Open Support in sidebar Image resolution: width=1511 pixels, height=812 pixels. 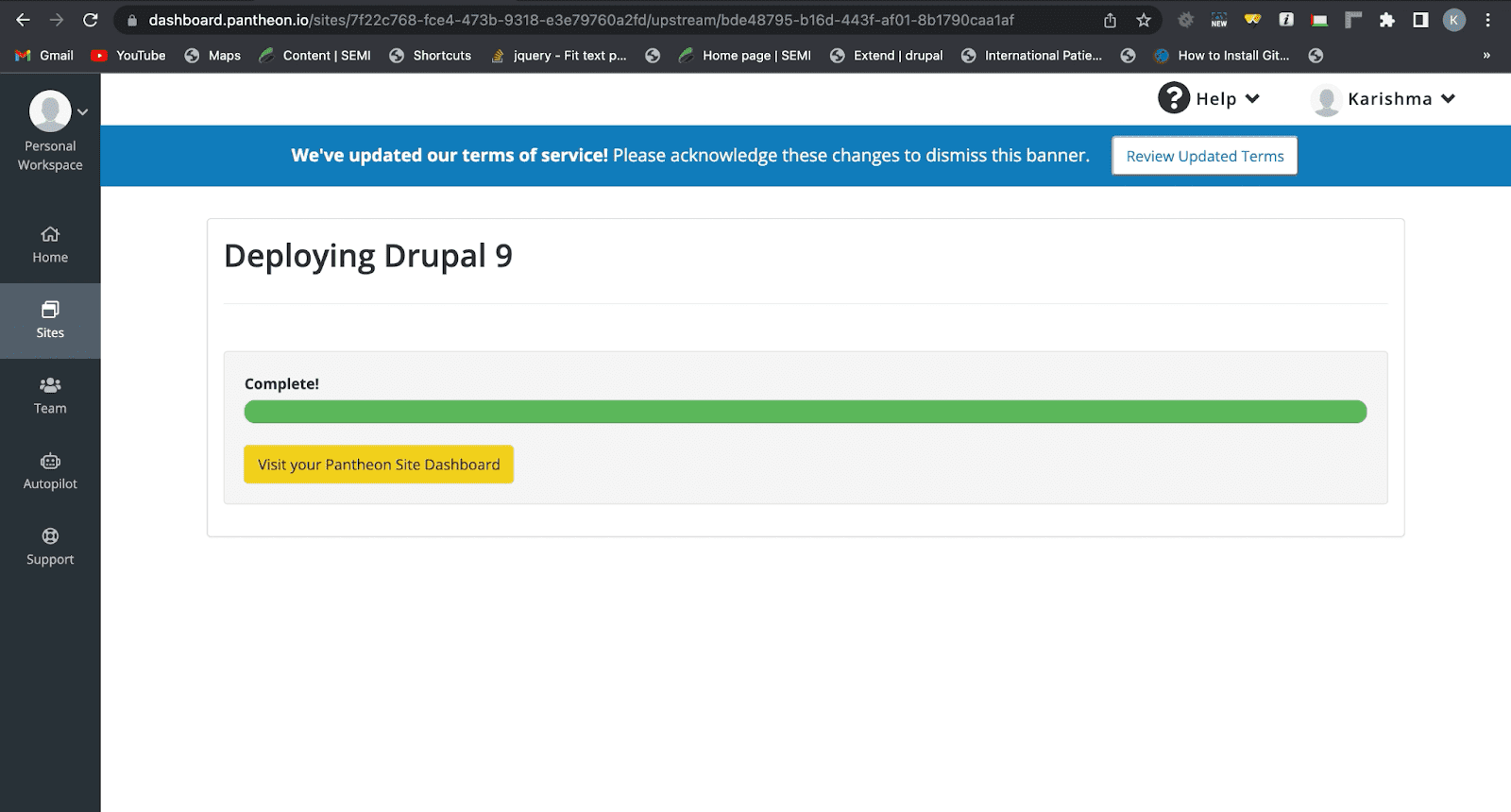(50, 548)
